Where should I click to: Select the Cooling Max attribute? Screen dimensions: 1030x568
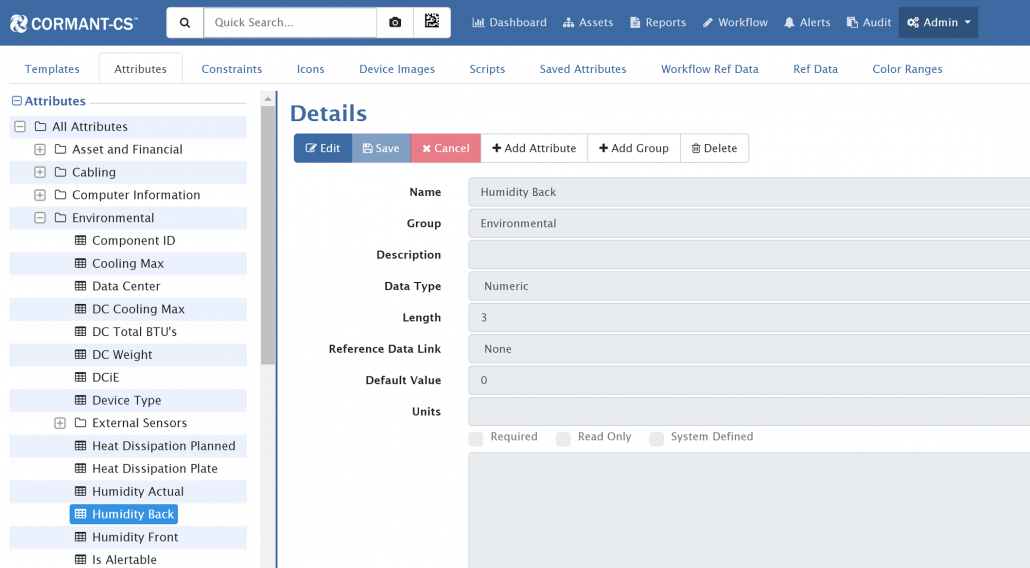(x=127, y=264)
